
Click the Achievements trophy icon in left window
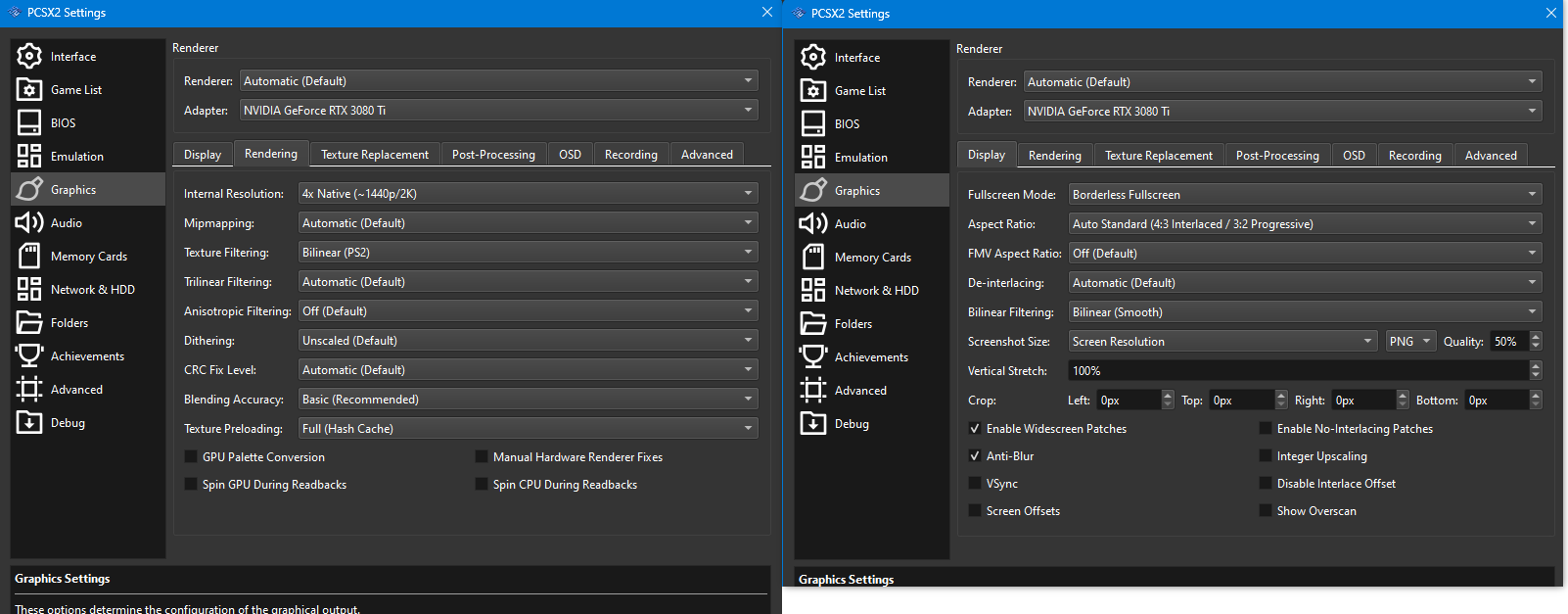pyautogui.click(x=29, y=355)
